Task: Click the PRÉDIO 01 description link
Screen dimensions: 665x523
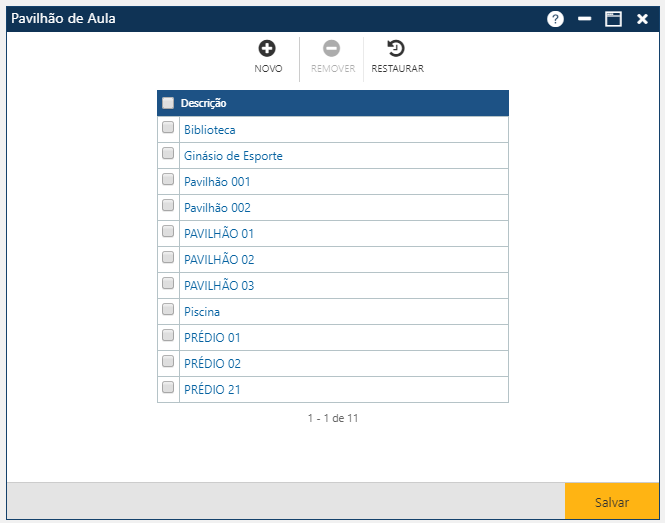Action: [212, 338]
